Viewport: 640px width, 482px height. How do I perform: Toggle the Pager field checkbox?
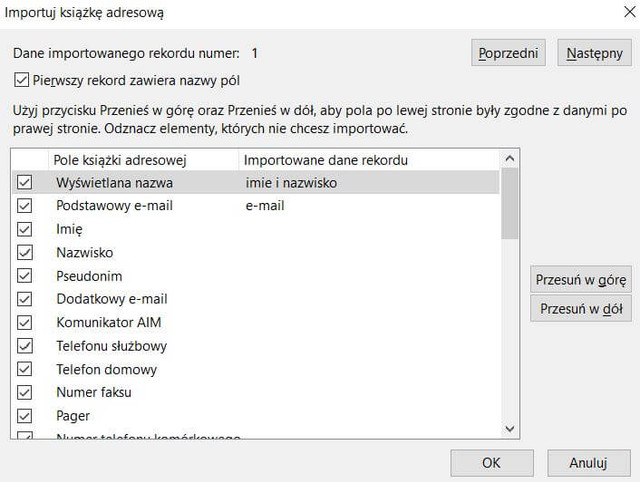[24, 416]
